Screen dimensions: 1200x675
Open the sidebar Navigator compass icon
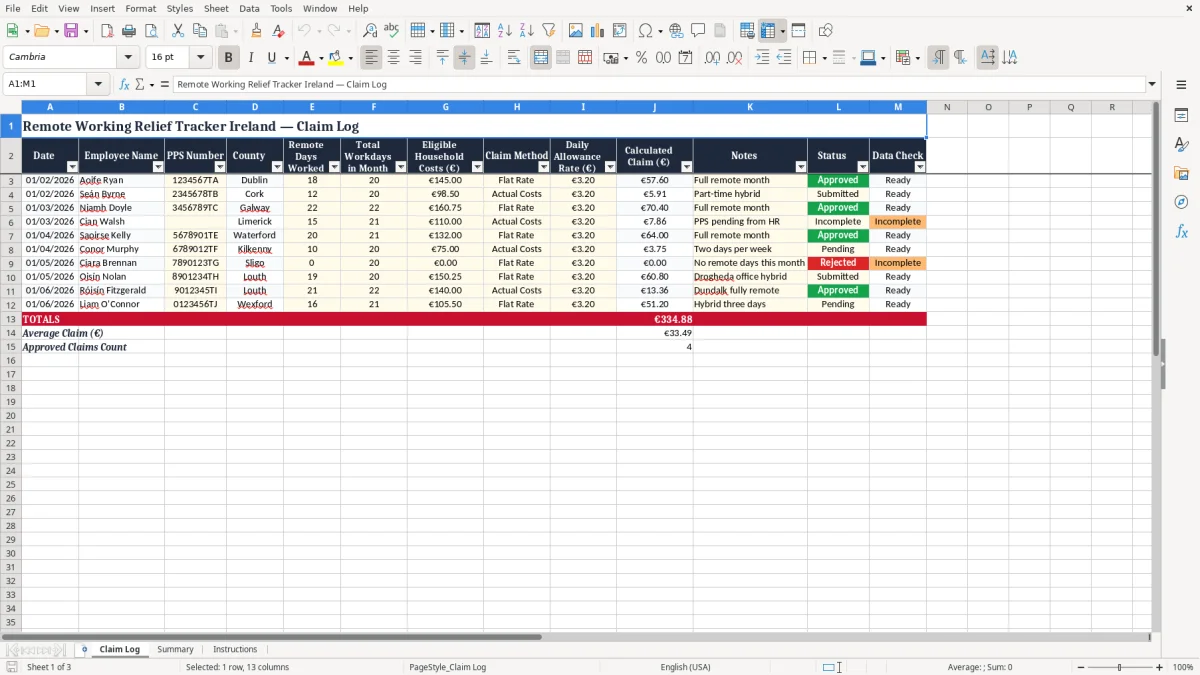pos(1181,202)
